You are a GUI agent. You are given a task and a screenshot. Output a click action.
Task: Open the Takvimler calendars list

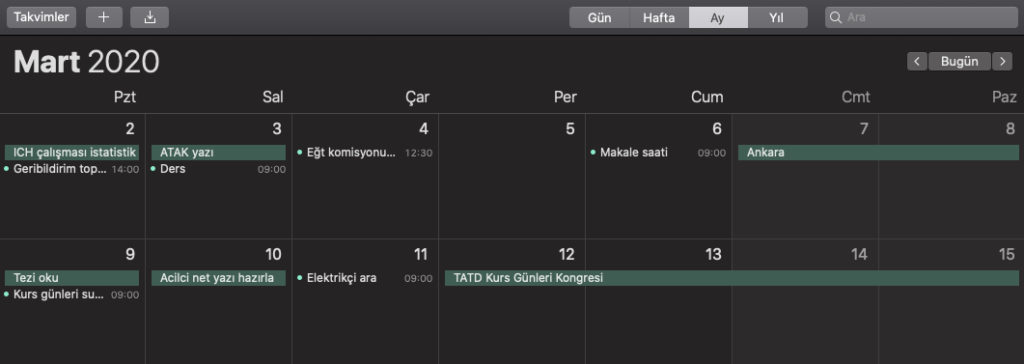click(42, 17)
